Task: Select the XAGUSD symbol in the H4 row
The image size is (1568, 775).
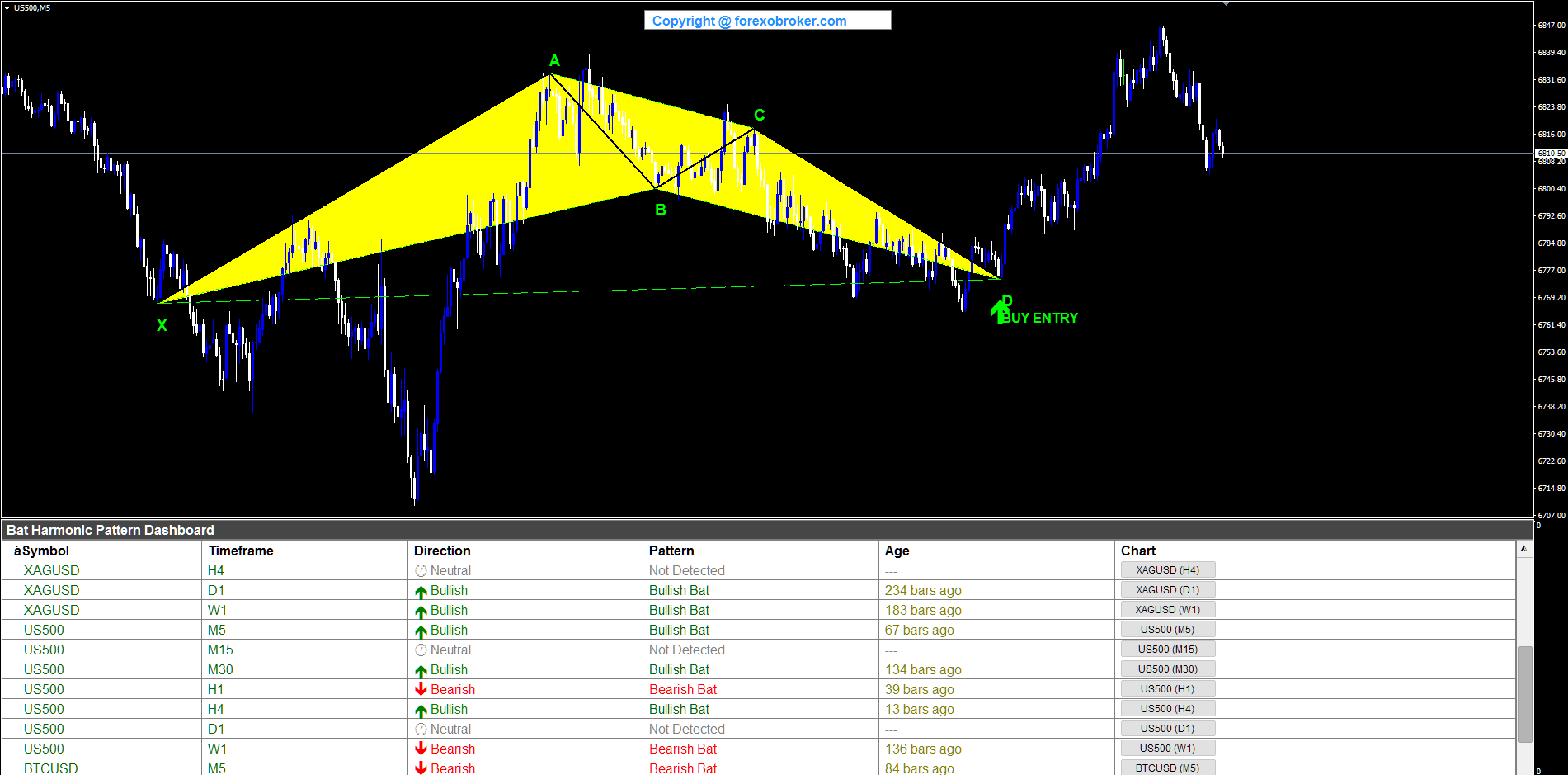Action: pyautogui.click(x=52, y=570)
